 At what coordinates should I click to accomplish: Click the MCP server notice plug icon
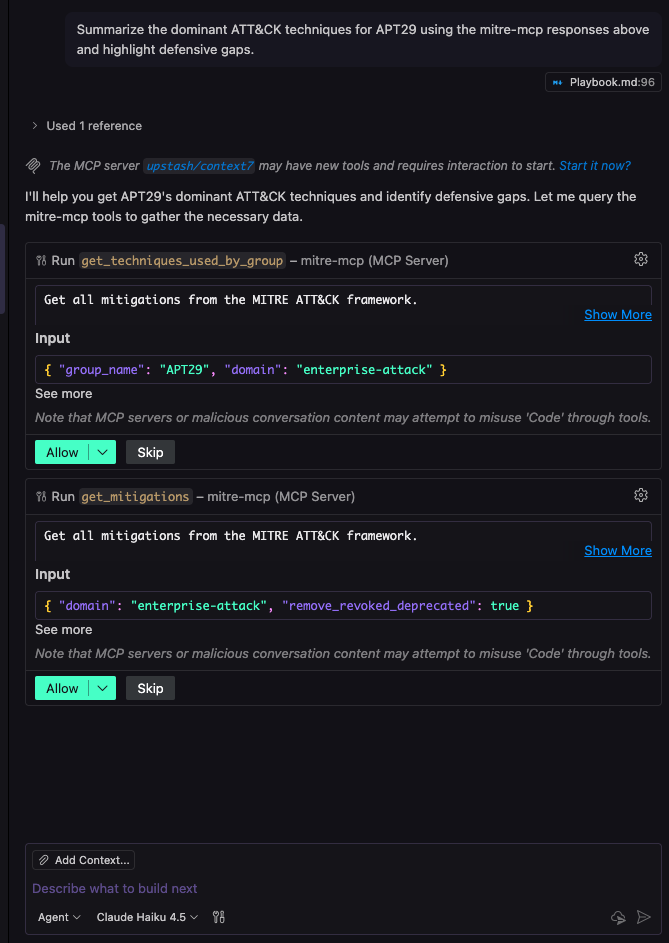pos(34,165)
